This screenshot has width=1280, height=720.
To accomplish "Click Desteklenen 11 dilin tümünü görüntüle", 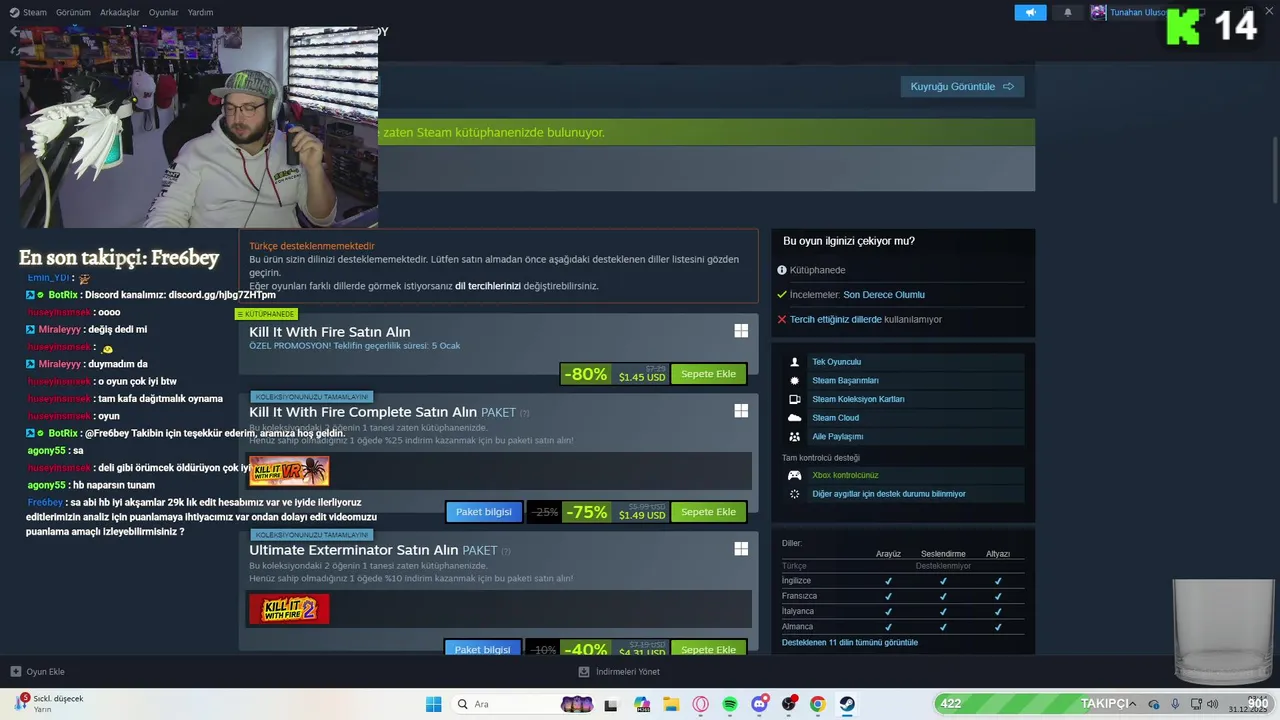I will 850,642.
